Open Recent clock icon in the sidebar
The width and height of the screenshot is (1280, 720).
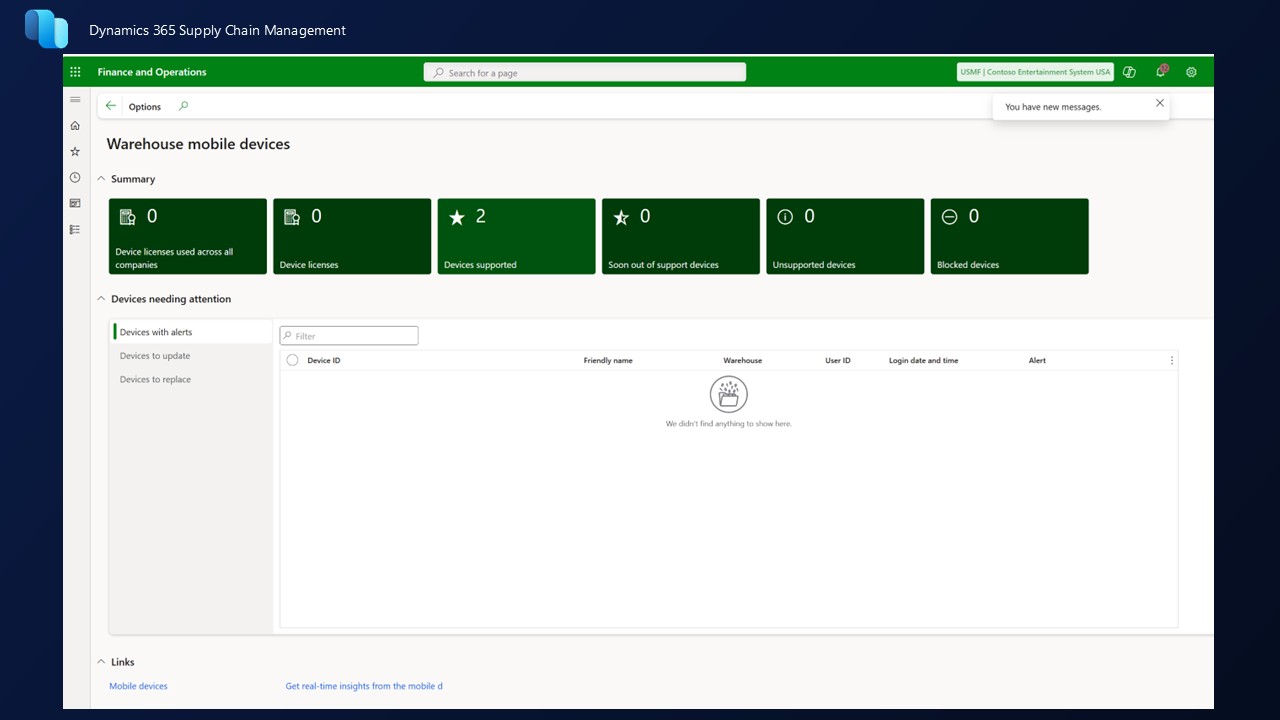tap(75, 178)
